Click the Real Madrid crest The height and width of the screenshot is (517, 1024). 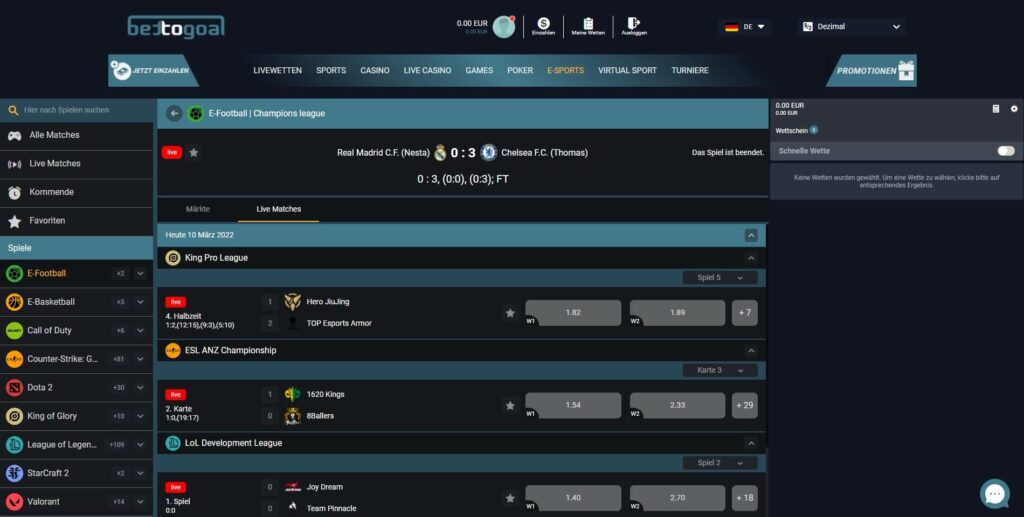(x=440, y=153)
